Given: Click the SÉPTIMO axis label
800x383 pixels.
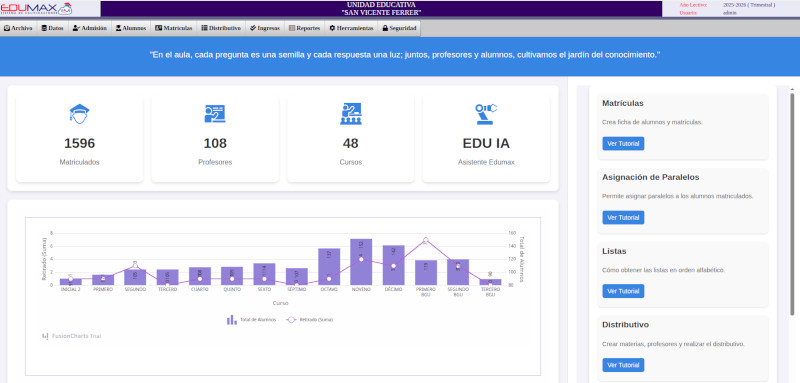Looking at the screenshot, I should click(296, 289).
